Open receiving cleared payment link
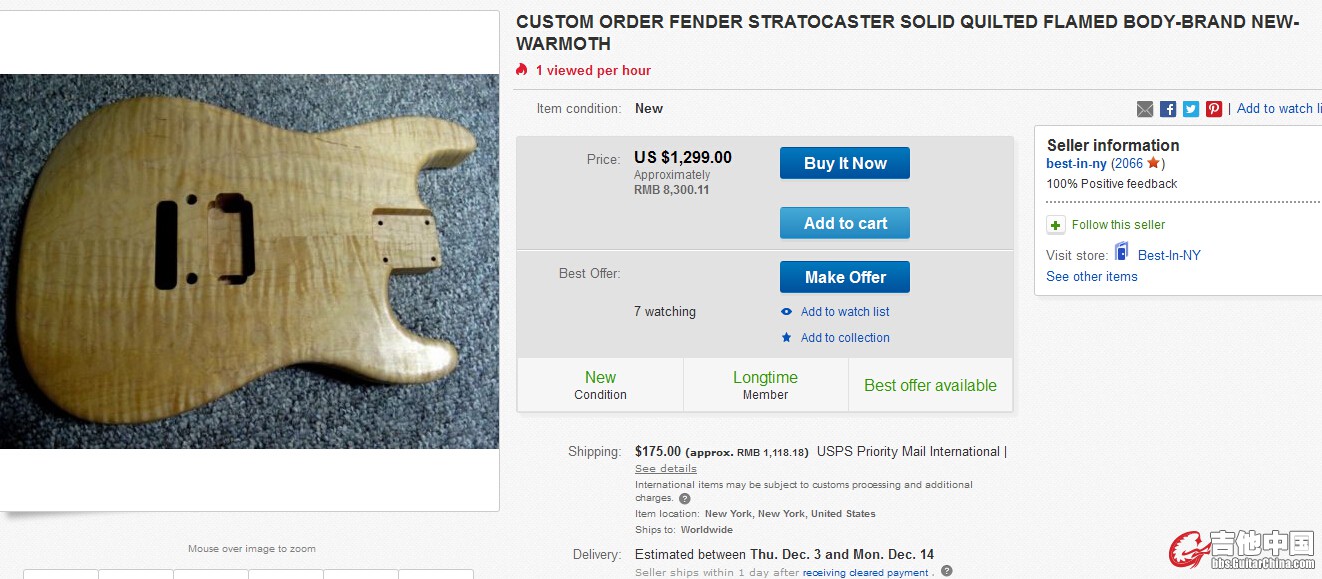This screenshot has width=1322, height=579. point(866,573)
